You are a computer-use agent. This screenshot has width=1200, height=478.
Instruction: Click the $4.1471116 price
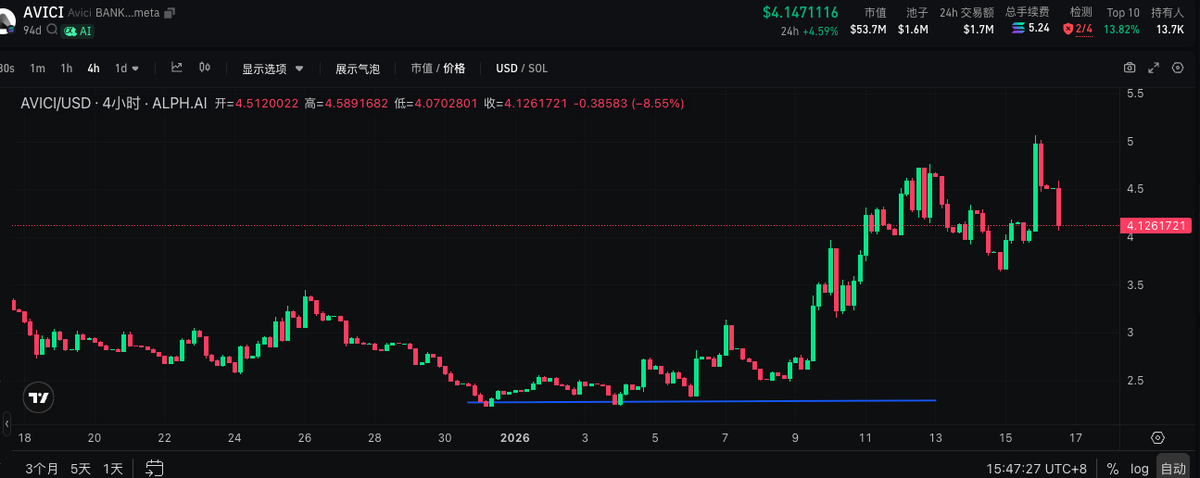click(800, 12)
